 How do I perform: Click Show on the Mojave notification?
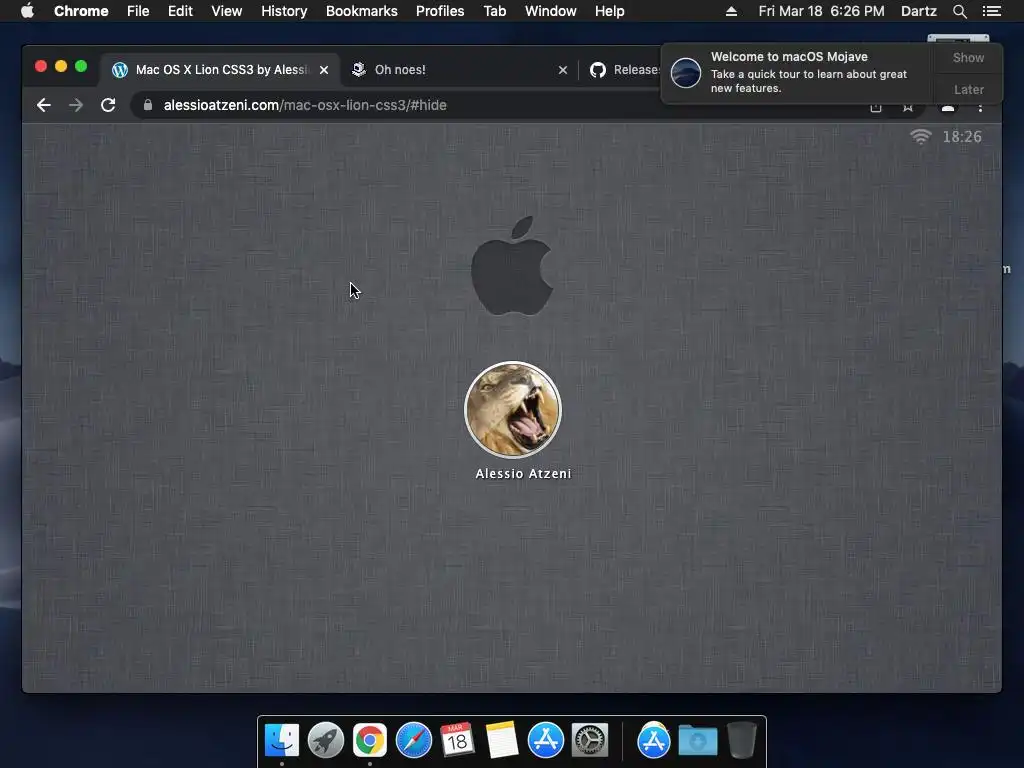point(968,57)
